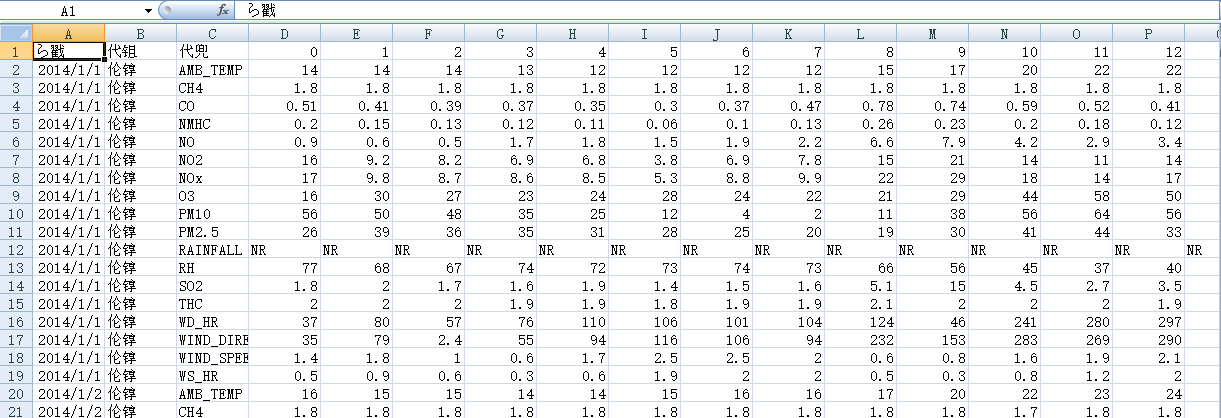Click CH4 cell in row 21
Screen dimensions: 1221x418
click(212, 412)
